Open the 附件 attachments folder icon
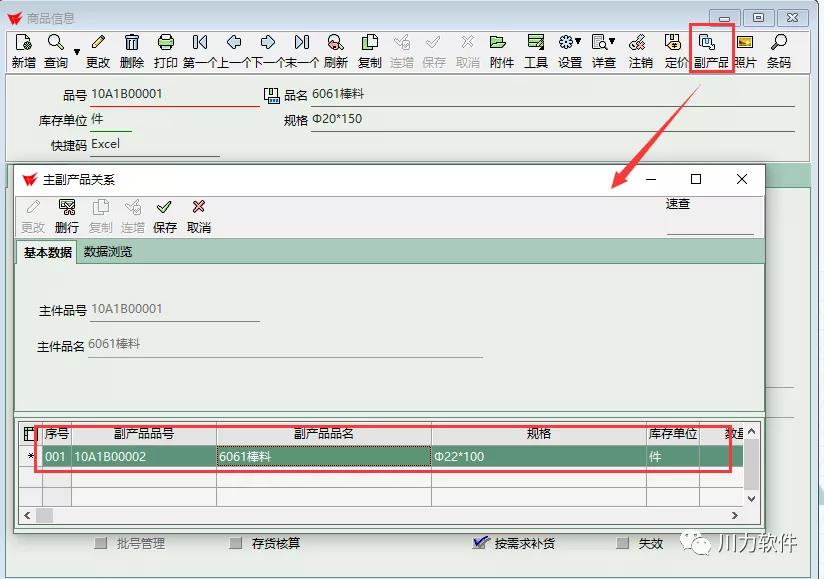The height and width of the screenshot is (579, 824). coord(500,43)
